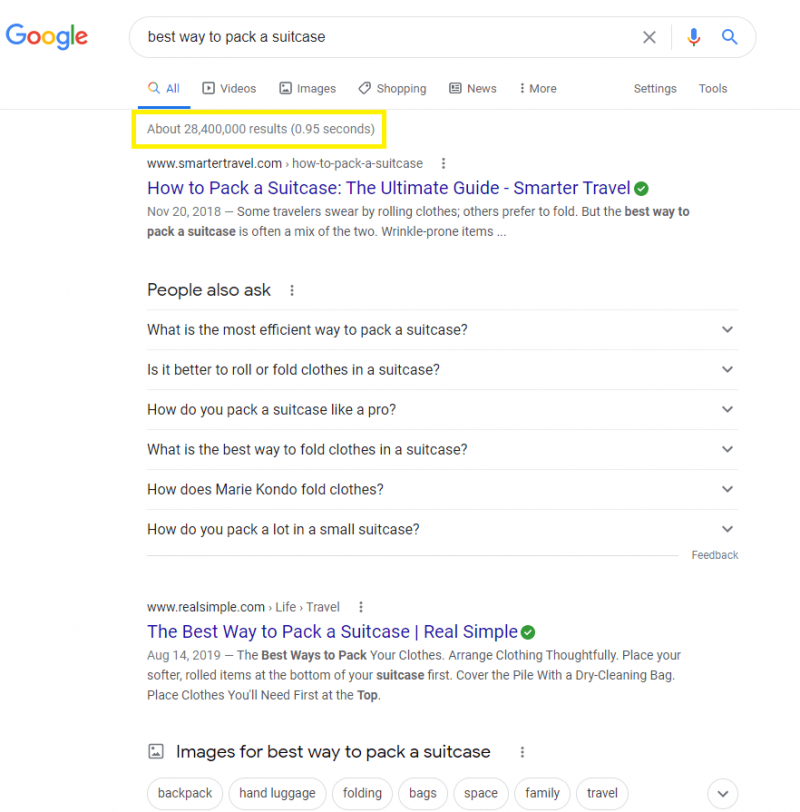Image resolution: width=800 pixels, height=812 pixels.
Task: Switch to the Images tab
Action: tap(308, 89)
